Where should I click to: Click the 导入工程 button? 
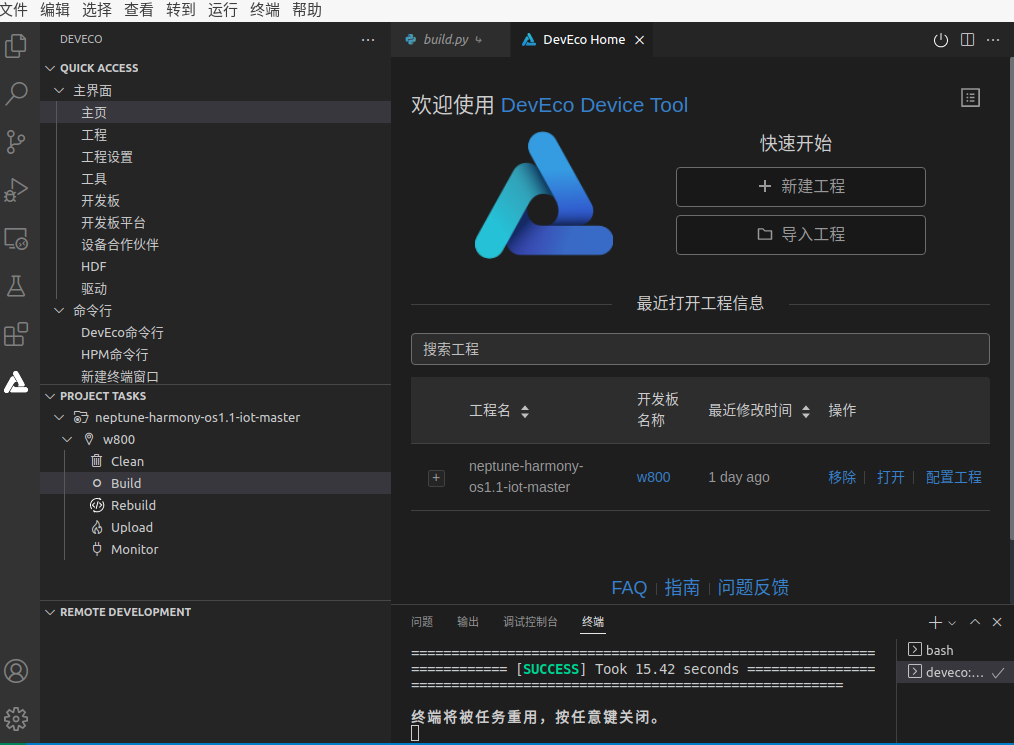click(x=801, y=235)
